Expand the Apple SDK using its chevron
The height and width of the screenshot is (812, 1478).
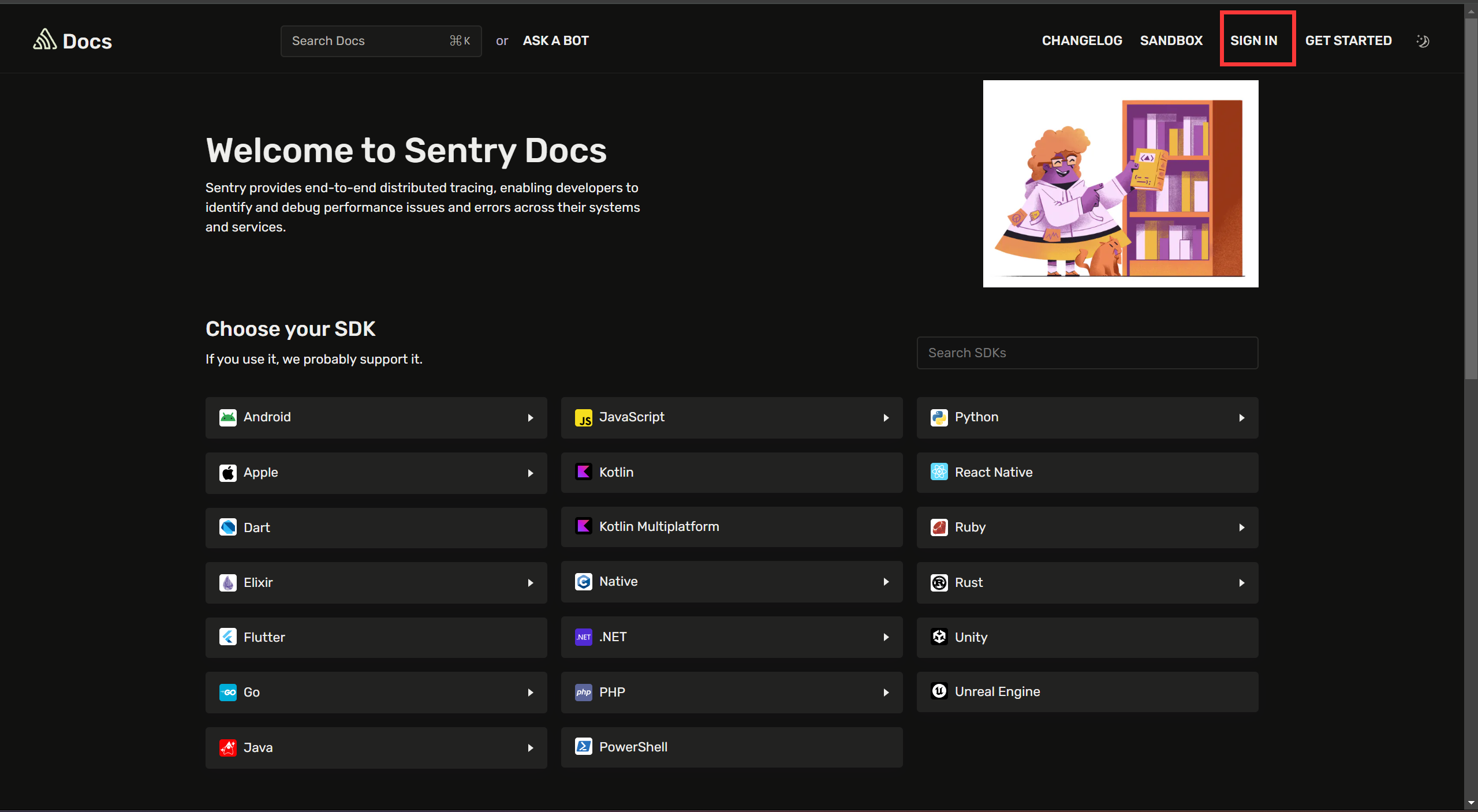(x=530, y=473)
